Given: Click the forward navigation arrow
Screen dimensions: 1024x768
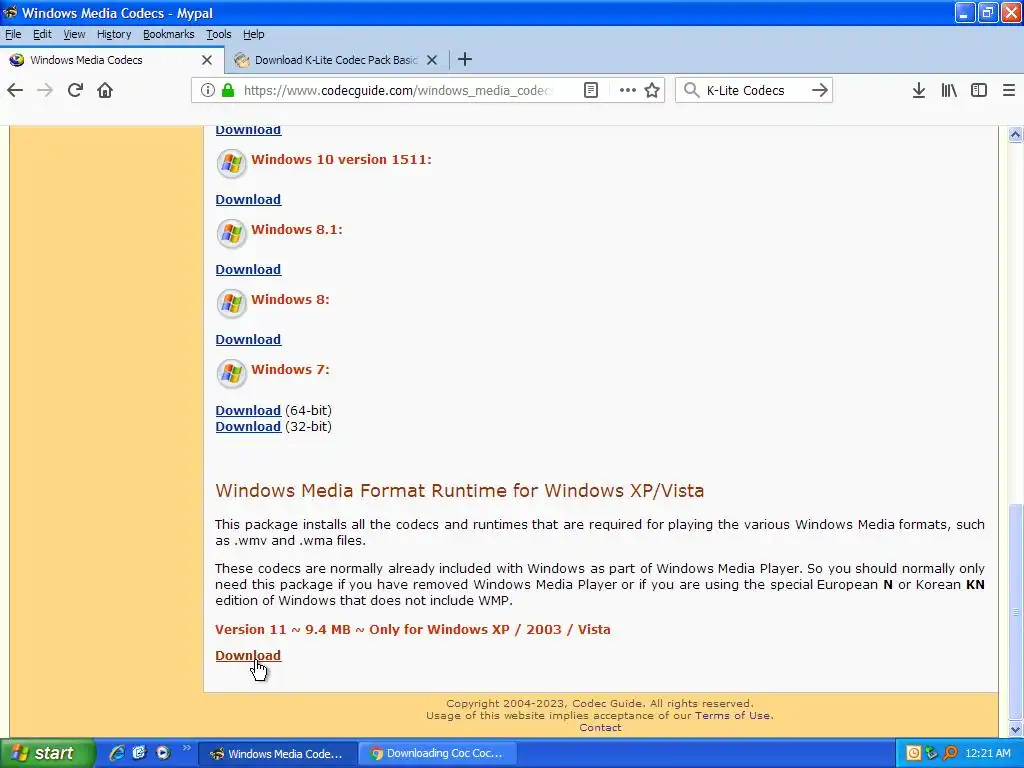Looking at the screenshot, I should [45, 90].
